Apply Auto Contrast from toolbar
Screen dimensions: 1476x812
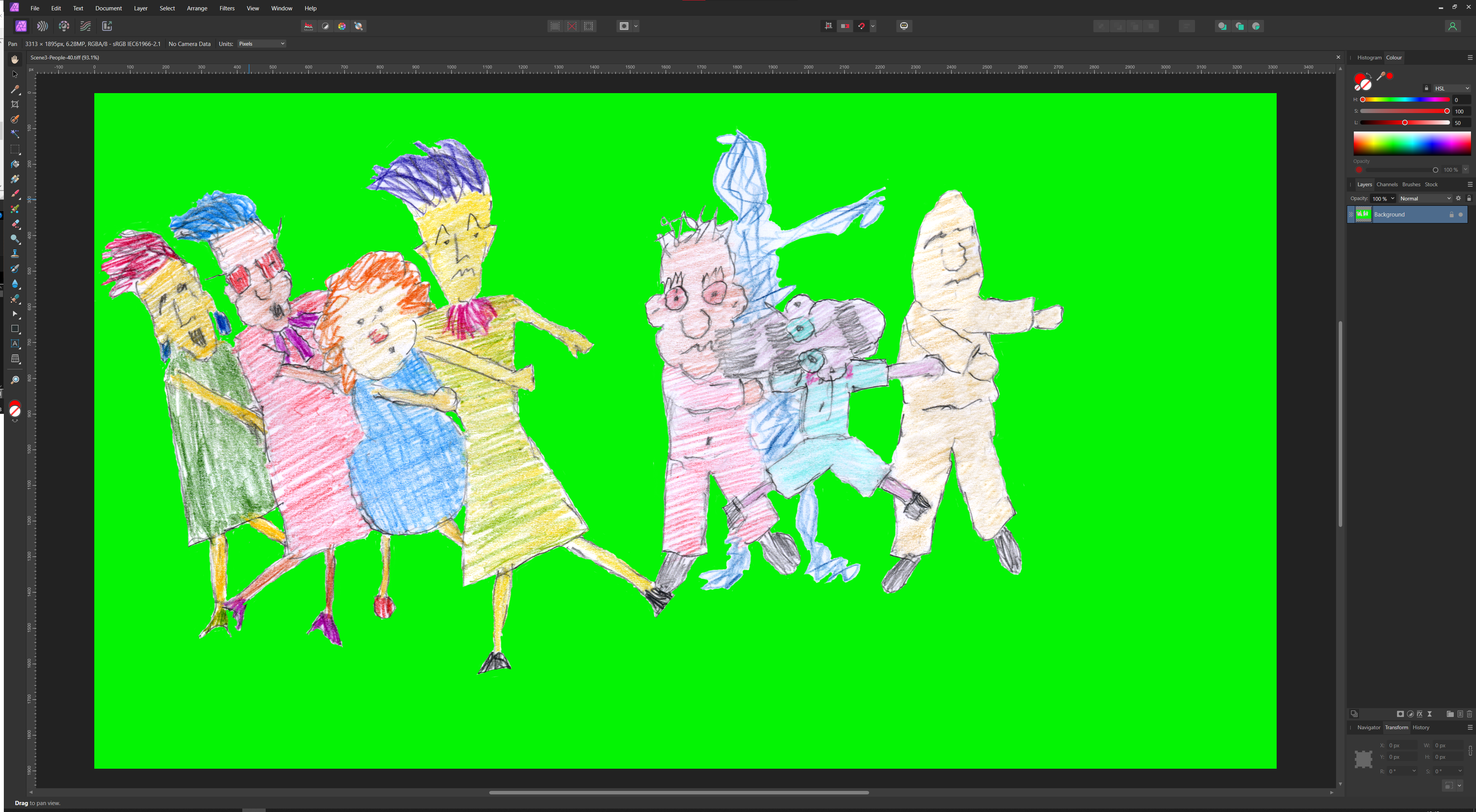325,26
